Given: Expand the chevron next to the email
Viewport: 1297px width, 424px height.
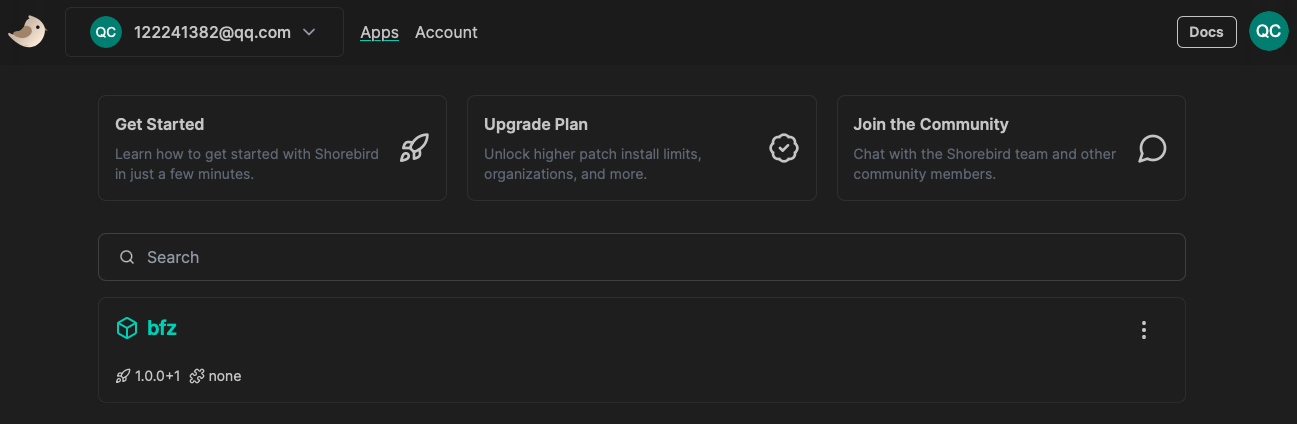Looking at the screenshot, I should 309,32.
